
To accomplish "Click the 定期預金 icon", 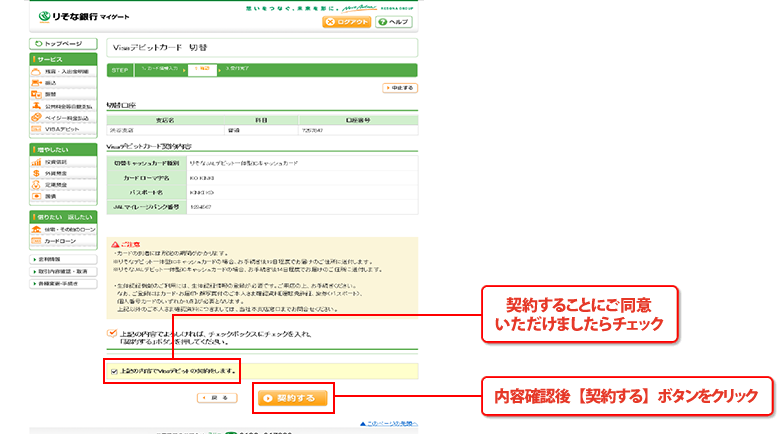I will [36, 185].
